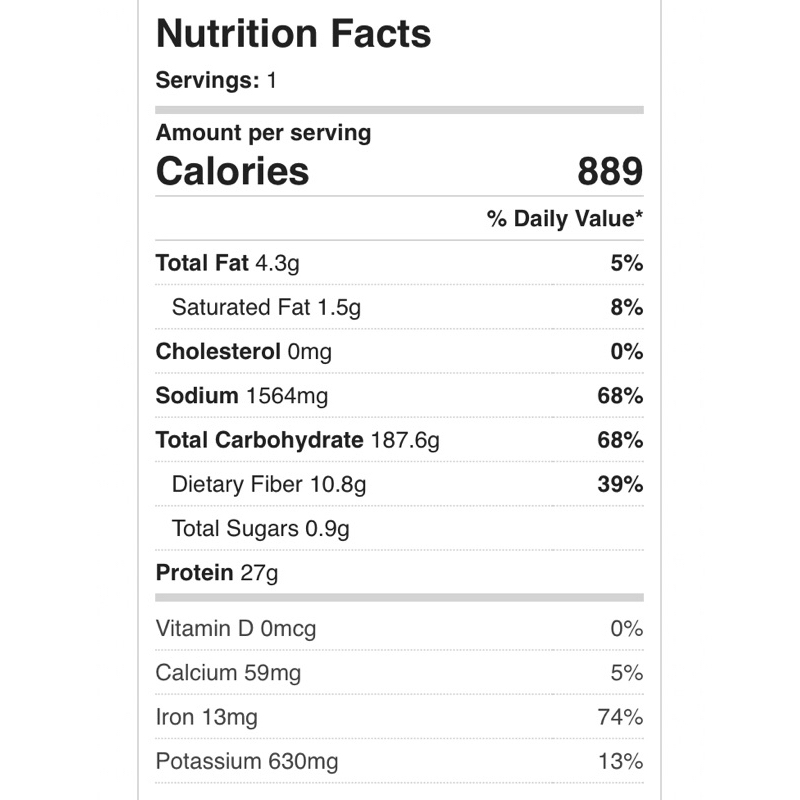800x800 pixels.
Task: Click the % Daily Value* header
Action: pyautogui.click(x=565, y=218)
